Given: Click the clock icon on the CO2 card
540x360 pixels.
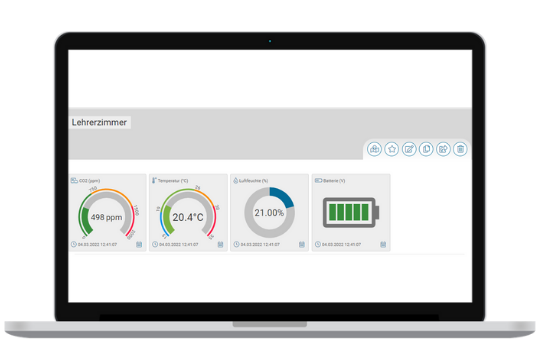Looking at the screenshot, I should coord(74,244).
